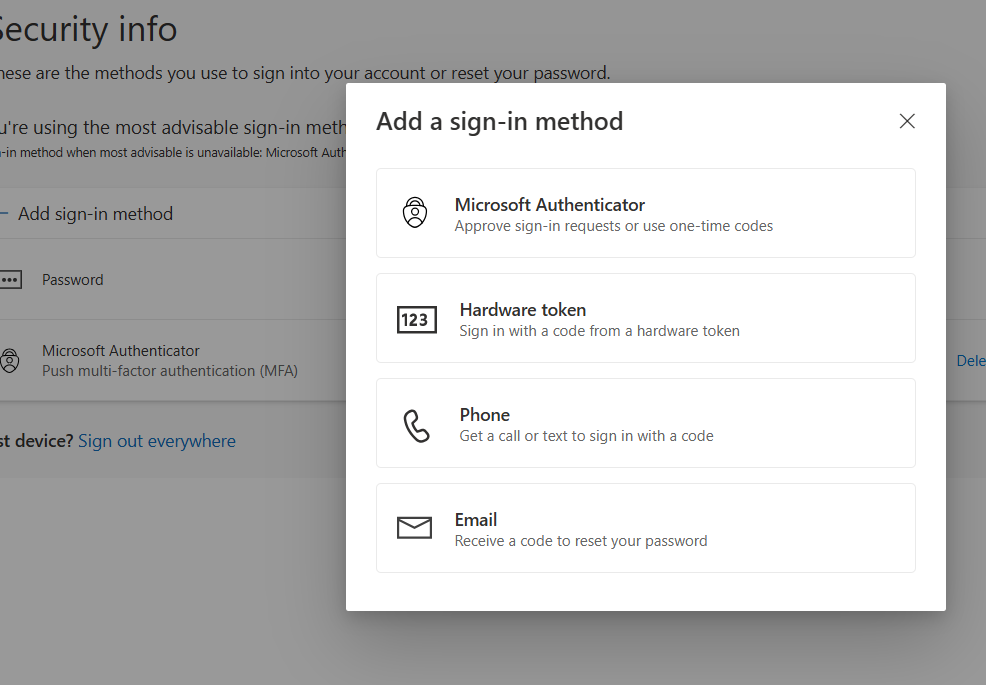Click the Authenticator icon beside Push MFA entry

click(9, 360)
